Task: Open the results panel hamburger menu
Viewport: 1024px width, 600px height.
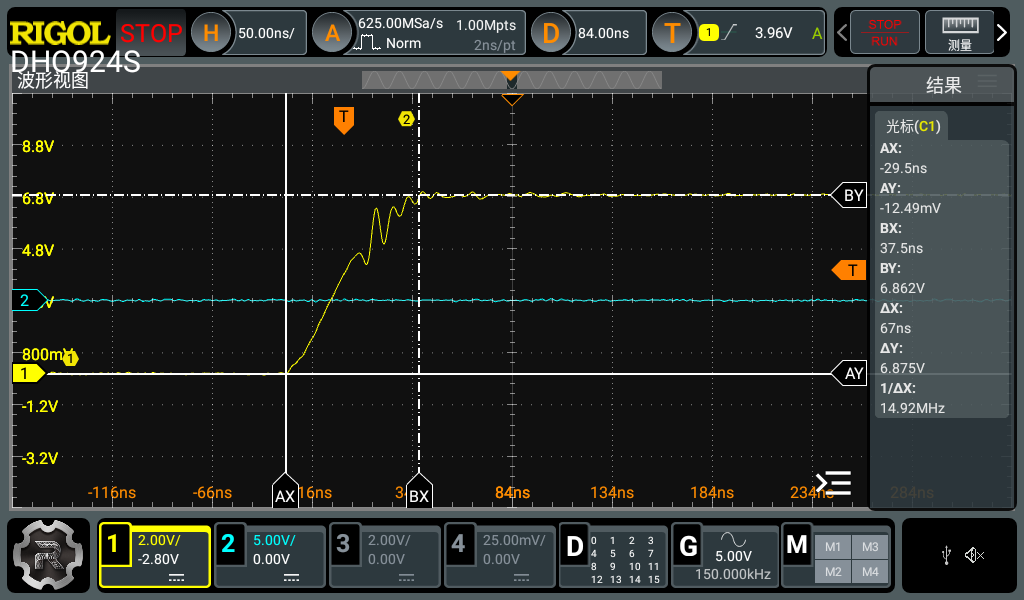Action: 987,82
